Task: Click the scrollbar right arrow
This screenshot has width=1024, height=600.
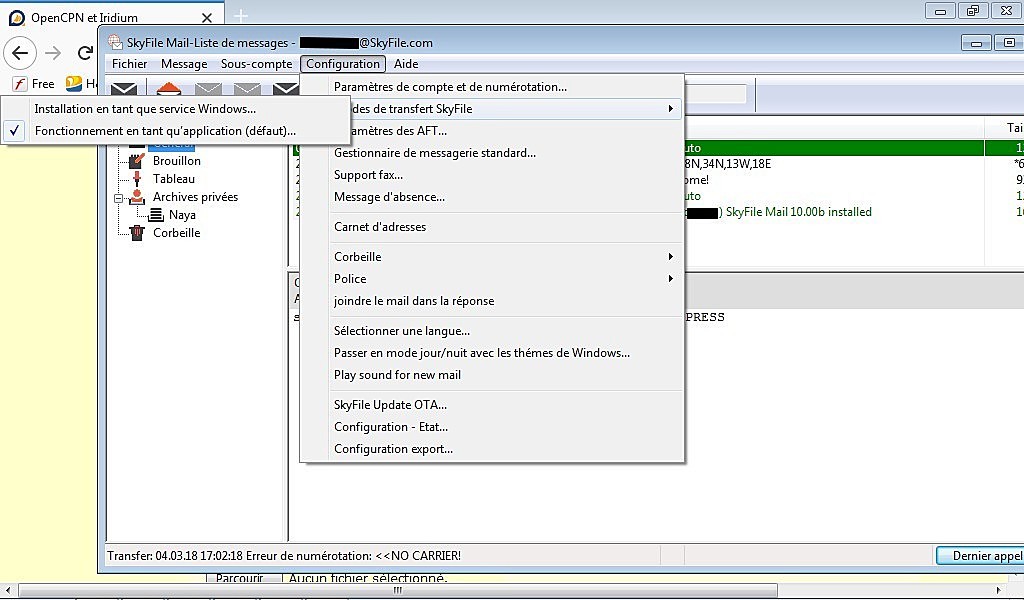Action: [x=998, y=591]
